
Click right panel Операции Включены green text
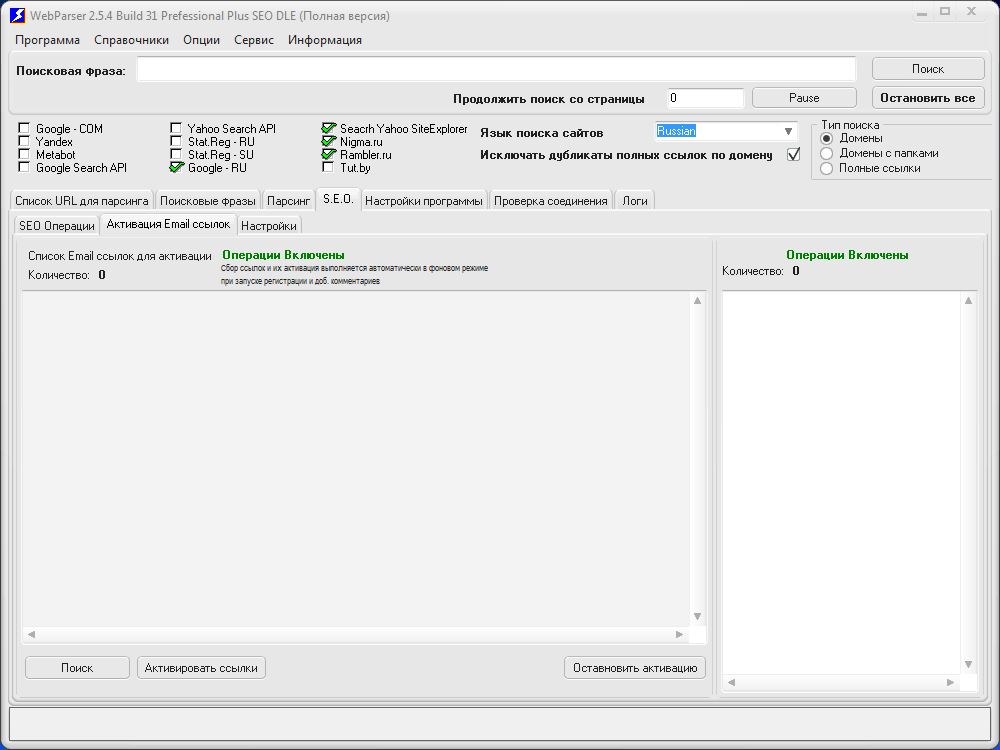847,254
